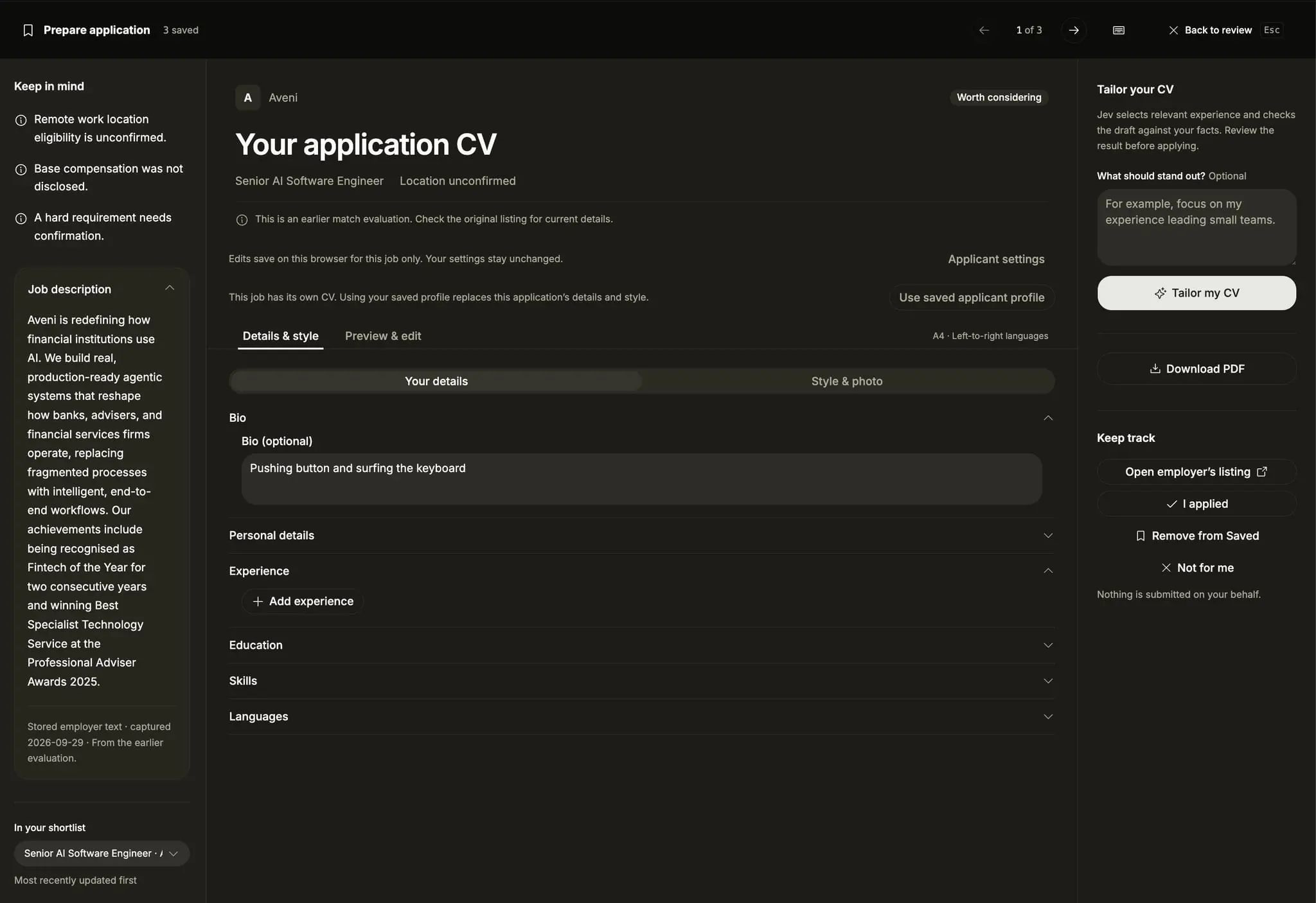Click the Download PDF button
The height and width of the screenshot is (903, 1316).
coord(1196,369)
